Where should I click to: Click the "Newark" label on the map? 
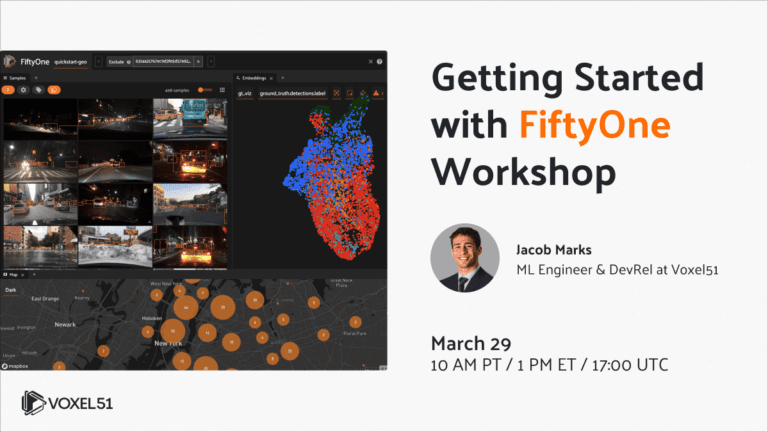[65, 324]
